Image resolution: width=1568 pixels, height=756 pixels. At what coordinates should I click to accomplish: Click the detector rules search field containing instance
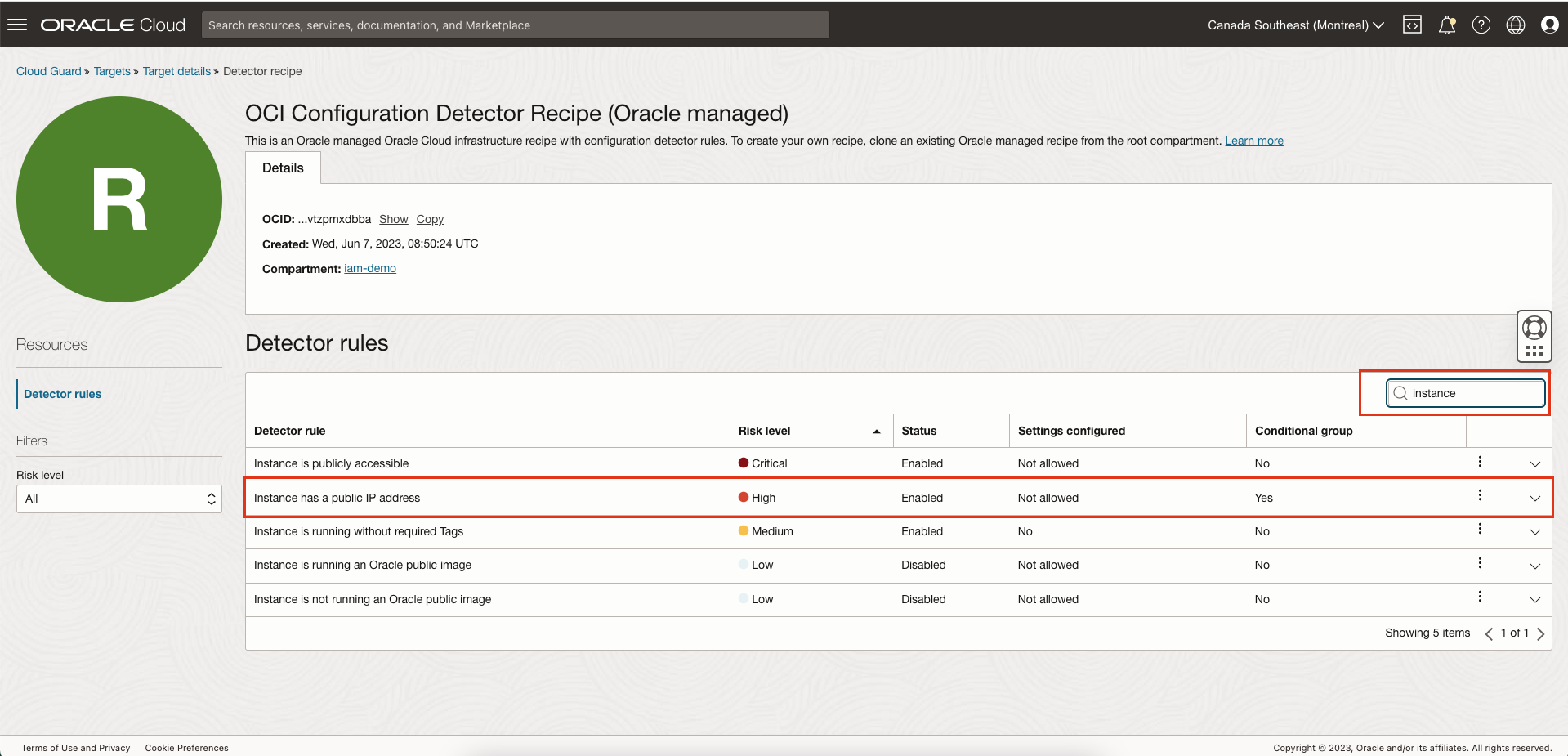1466,393
